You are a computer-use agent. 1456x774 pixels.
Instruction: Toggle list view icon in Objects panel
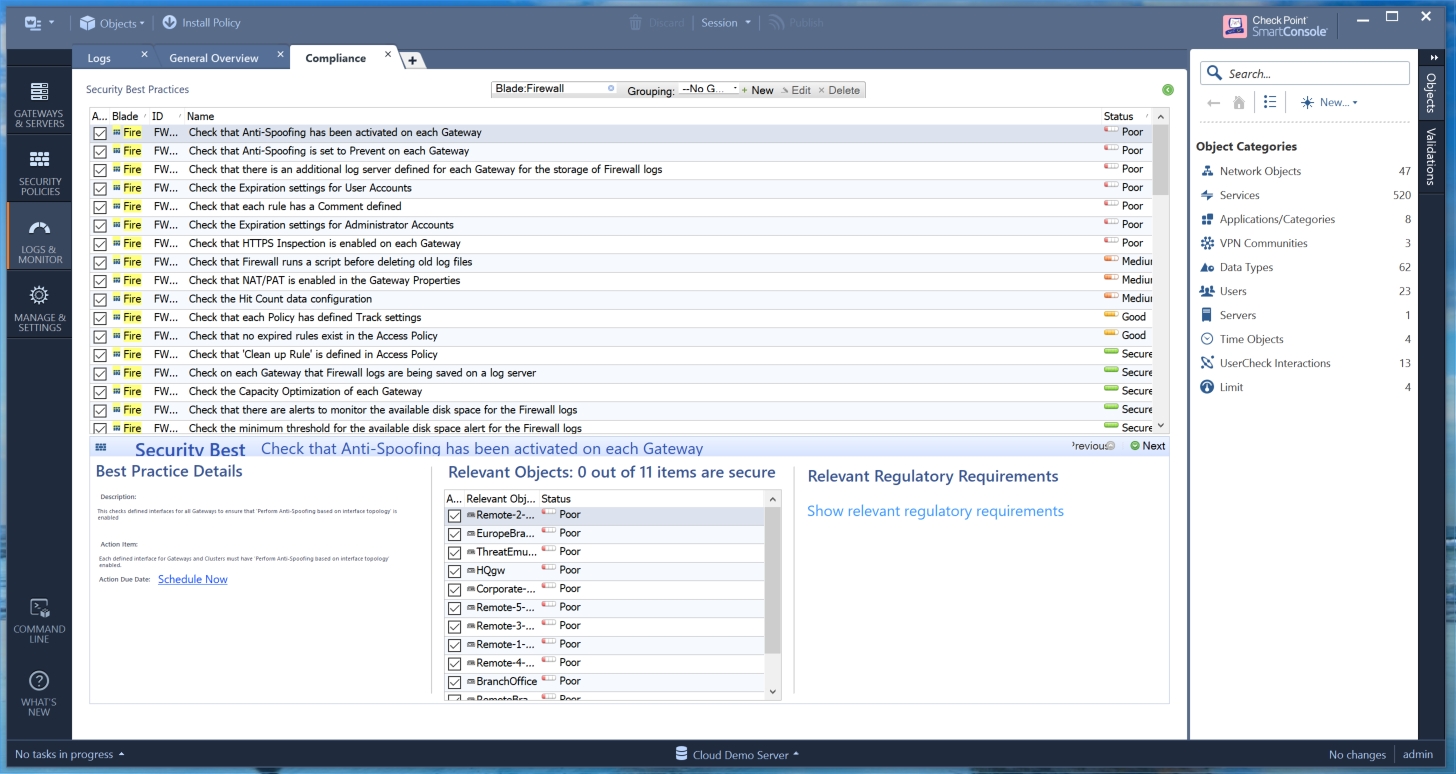click(1269, 102)
